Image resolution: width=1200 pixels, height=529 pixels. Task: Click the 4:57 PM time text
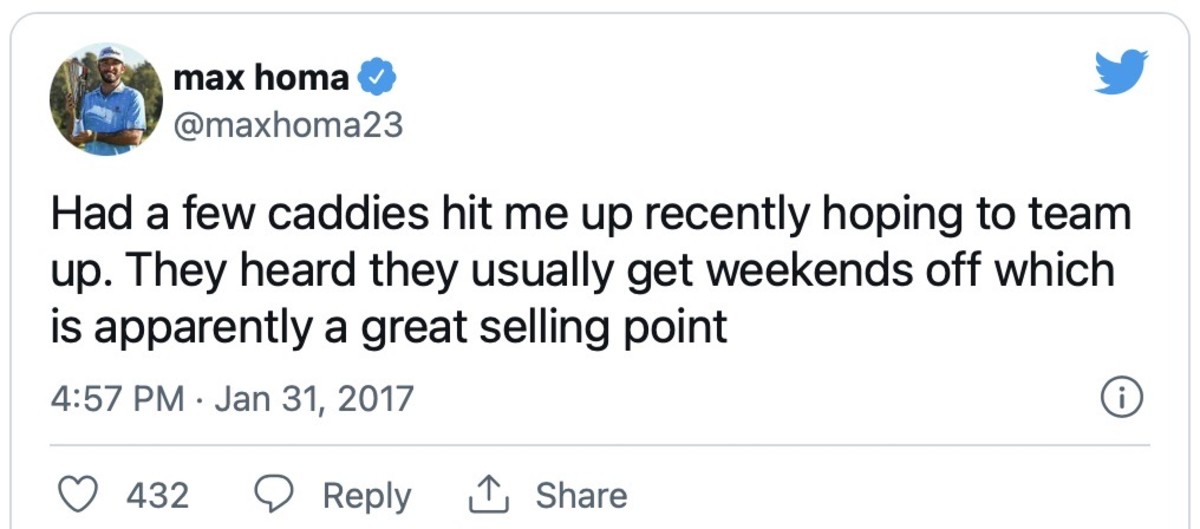[x=117, y=399]
